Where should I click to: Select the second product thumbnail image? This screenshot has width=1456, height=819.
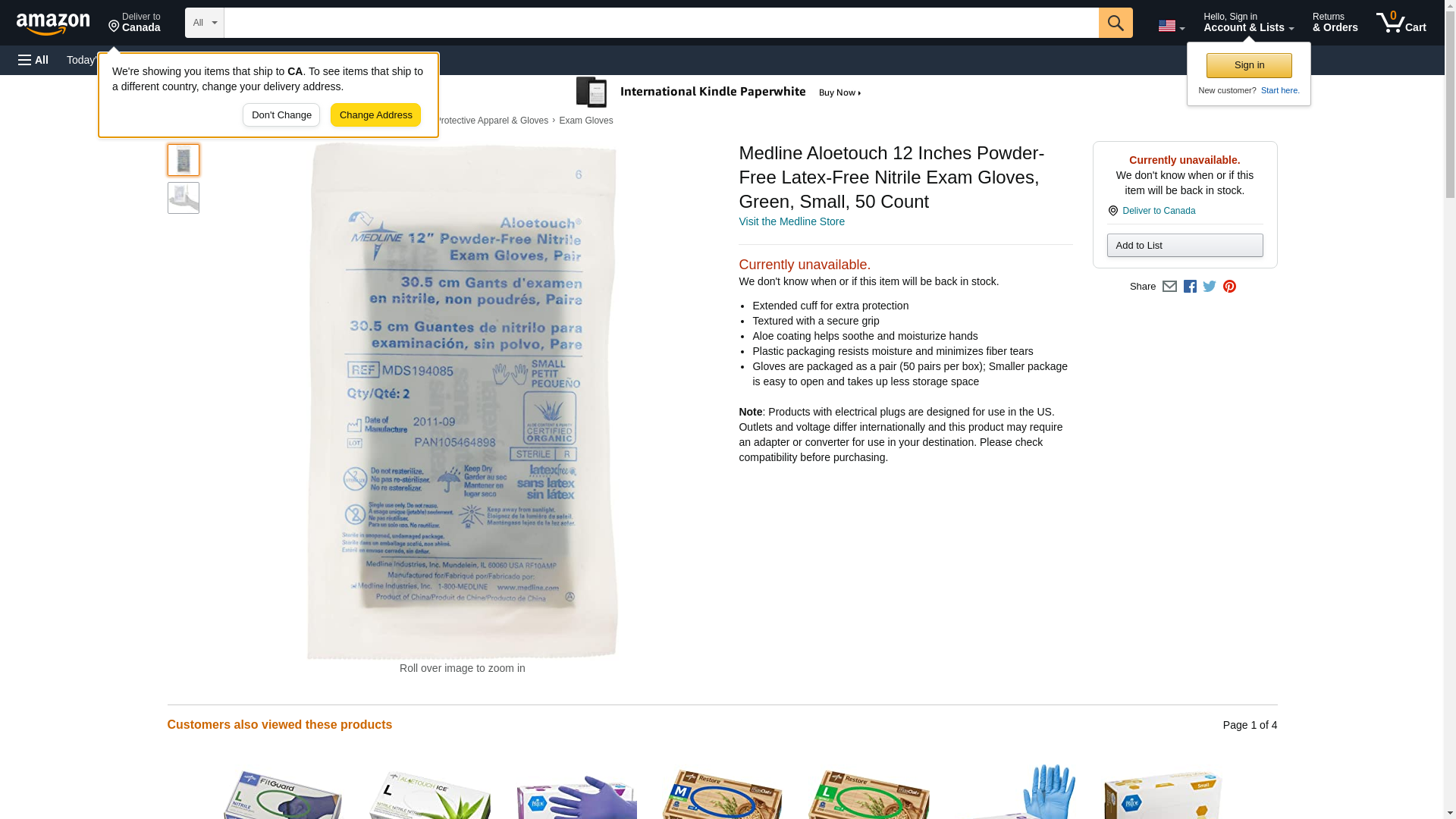[184, 198]
